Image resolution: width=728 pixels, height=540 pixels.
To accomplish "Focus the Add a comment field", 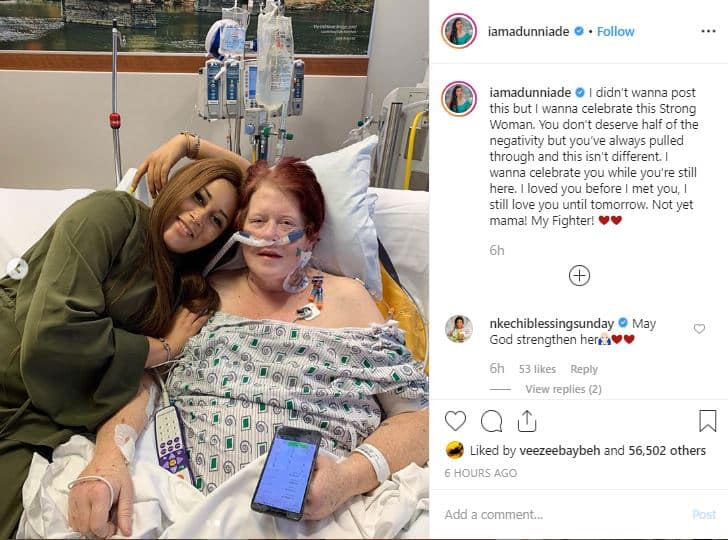I will pyautogui.click(x=564, y=514).
